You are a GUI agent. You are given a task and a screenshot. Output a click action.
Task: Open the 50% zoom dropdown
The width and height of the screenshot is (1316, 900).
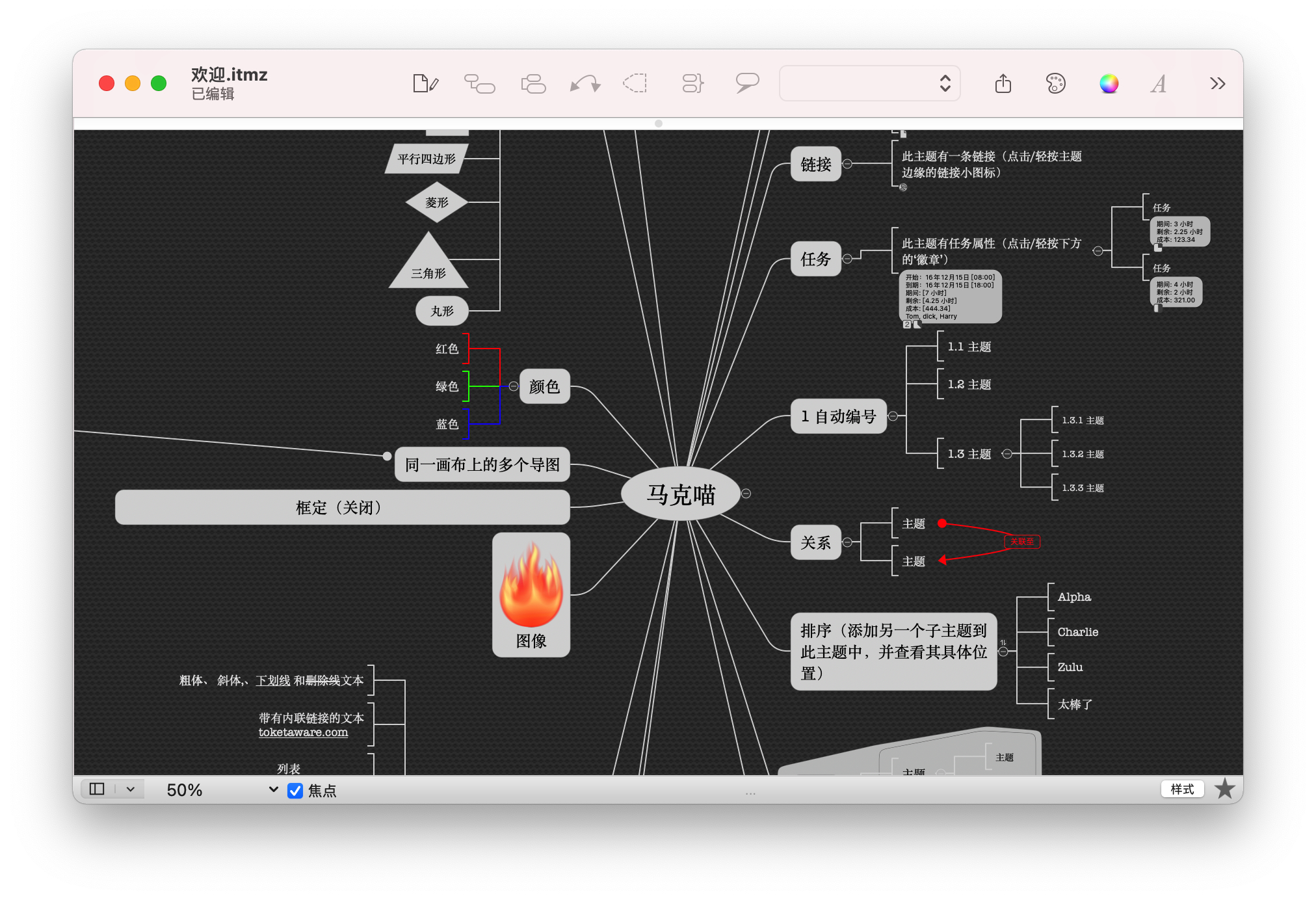[222, 789]
